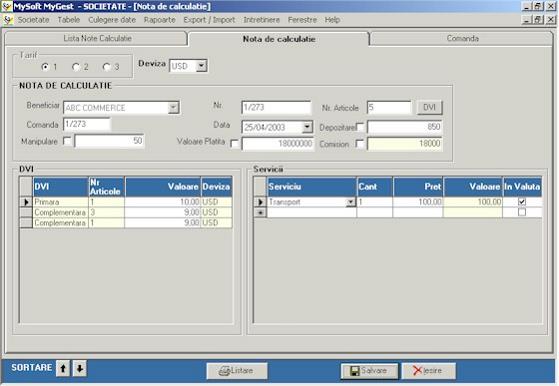Click the Cant column header

tap(375, 187)
